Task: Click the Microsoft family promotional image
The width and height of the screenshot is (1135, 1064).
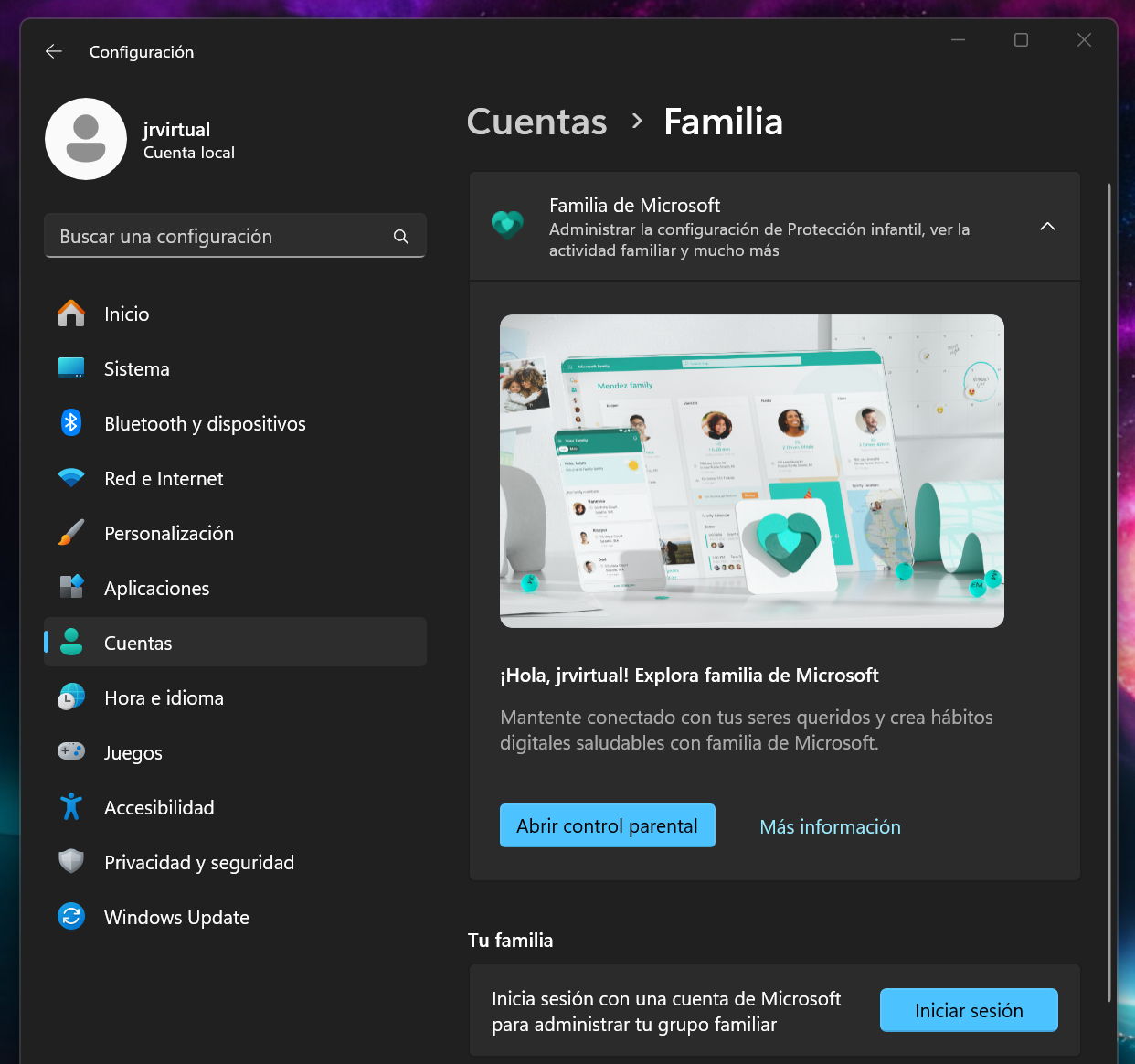Action: (751, 471)
